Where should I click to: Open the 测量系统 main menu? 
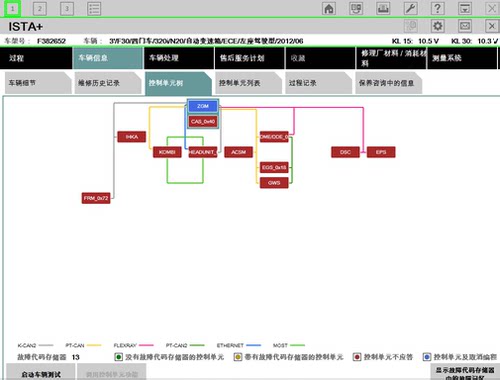(x=462, y=58)
